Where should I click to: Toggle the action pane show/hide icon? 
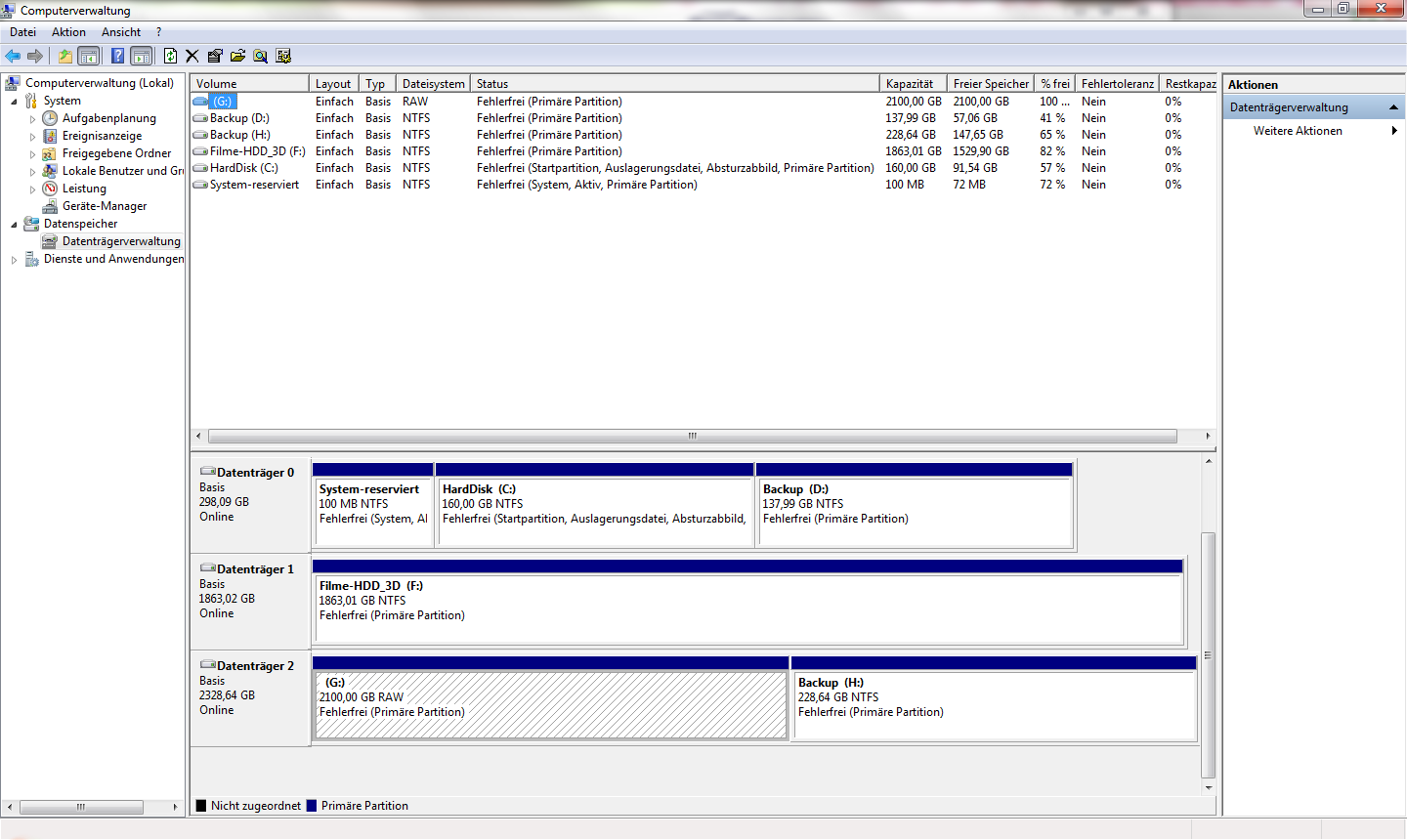pos(141,56)
